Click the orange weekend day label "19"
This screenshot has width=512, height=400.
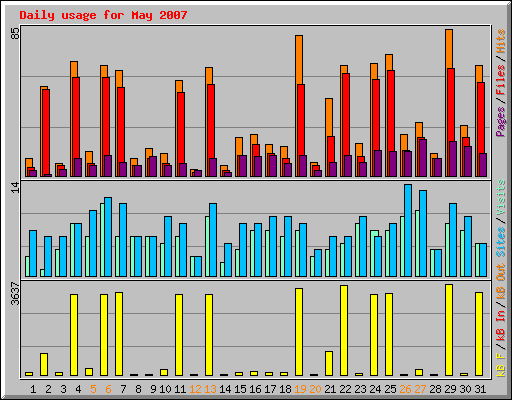click(x=300, y=389)
